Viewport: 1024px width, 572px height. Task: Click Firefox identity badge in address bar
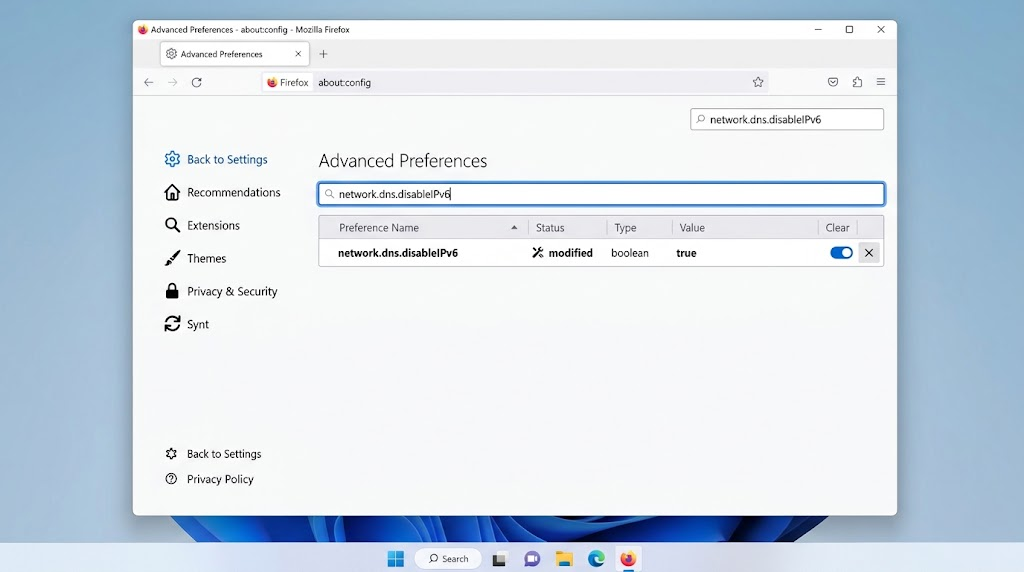tap(288, 82)
